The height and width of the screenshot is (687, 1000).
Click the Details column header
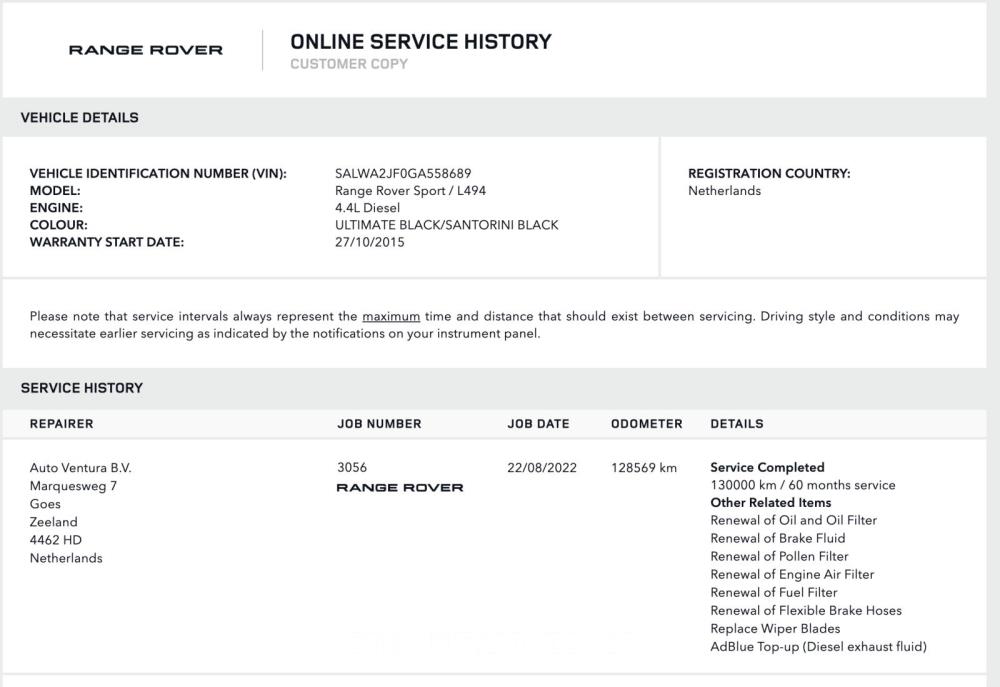point(736,424)
